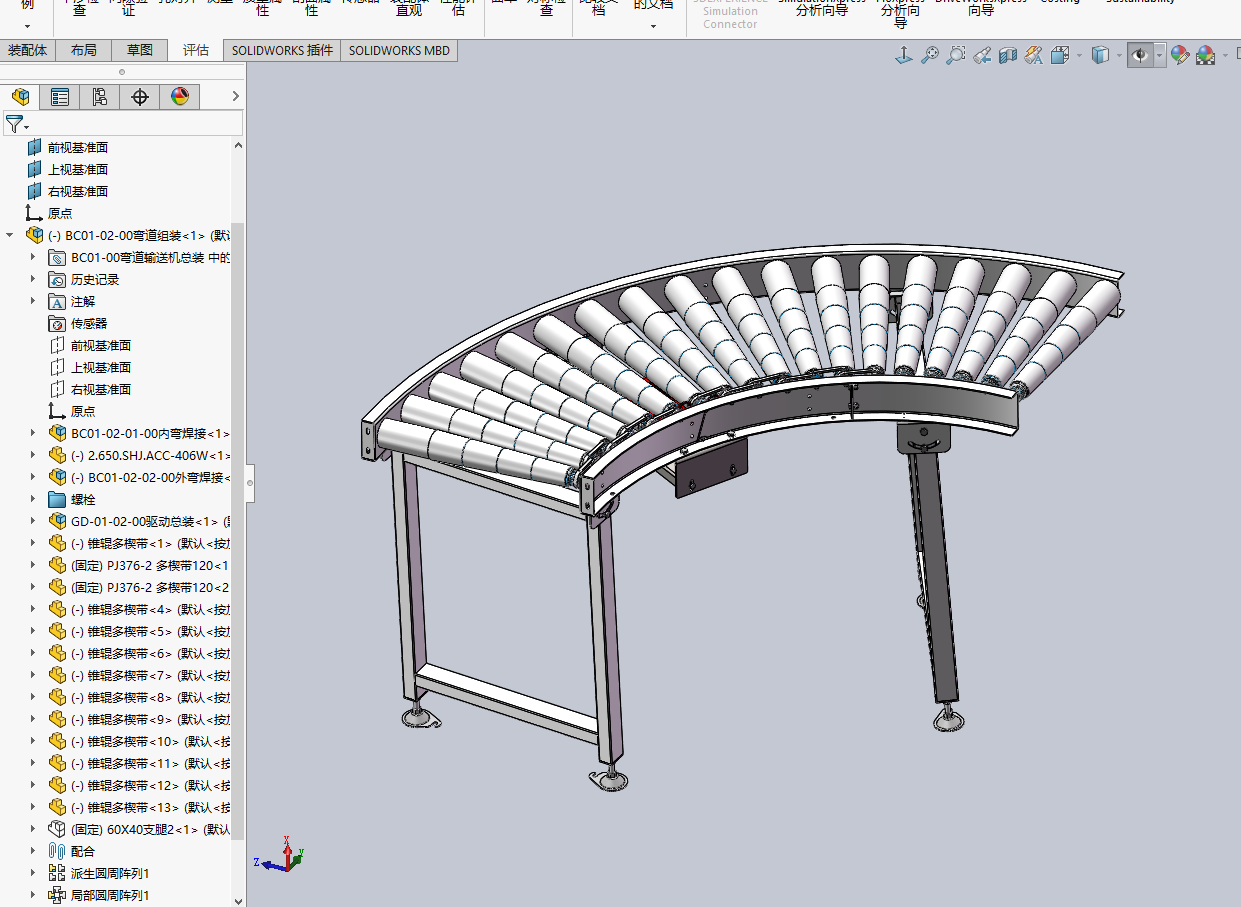Collapse the BC01-02-00弯道组装 assembly node
This screenshot has width=1241, height=907.
(10, 235)
